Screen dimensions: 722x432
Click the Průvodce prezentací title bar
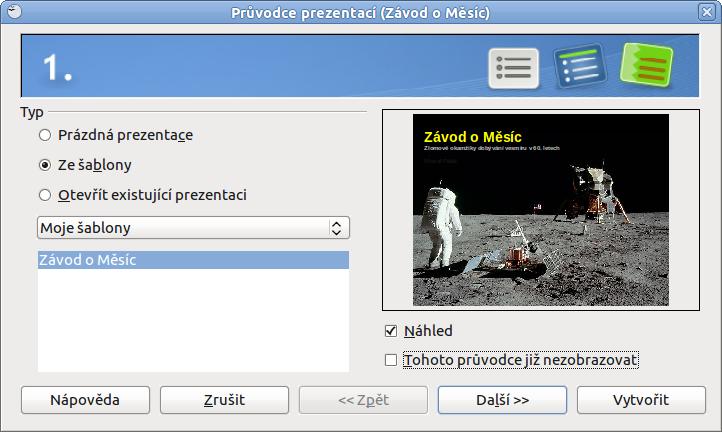361,14
